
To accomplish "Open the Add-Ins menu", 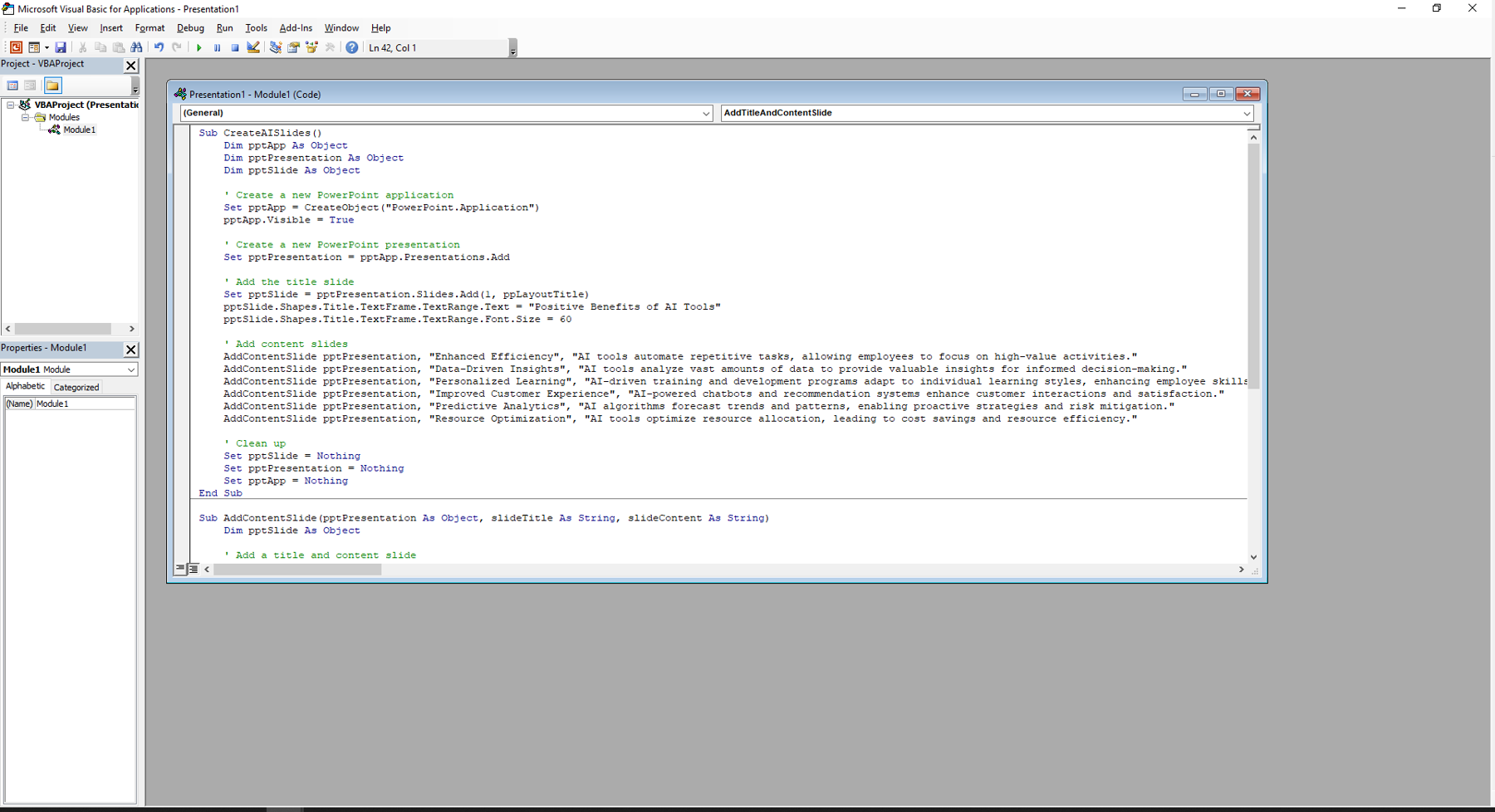I will click(296, 28).
